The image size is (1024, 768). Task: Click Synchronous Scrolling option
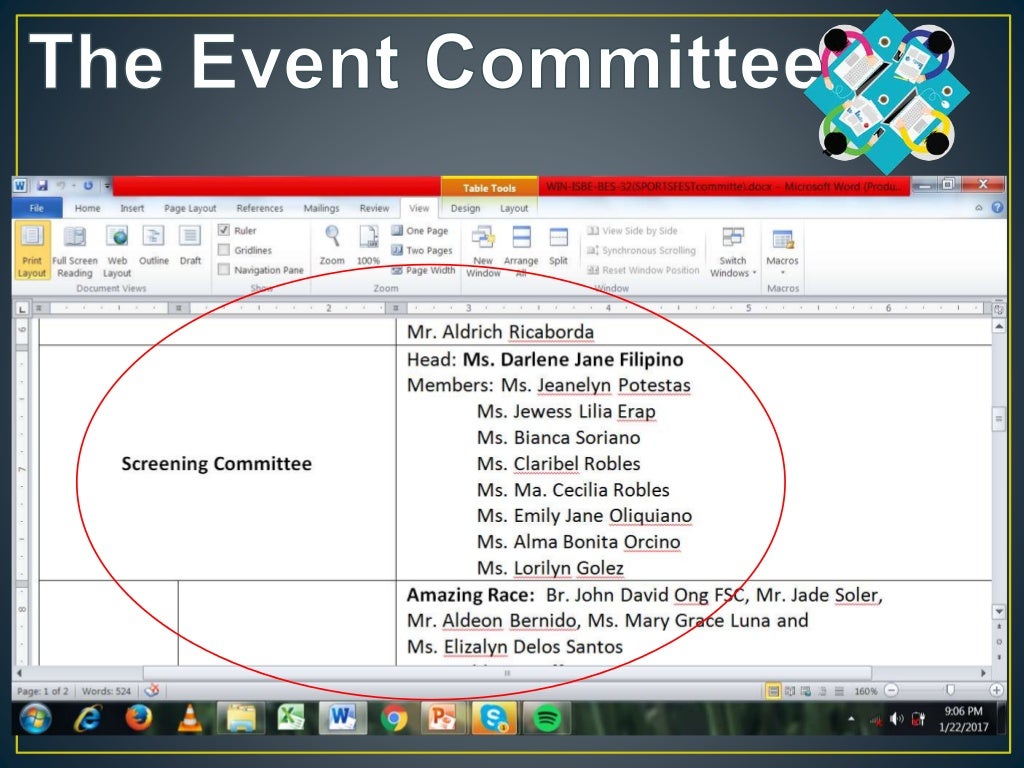tap(641, 250)
